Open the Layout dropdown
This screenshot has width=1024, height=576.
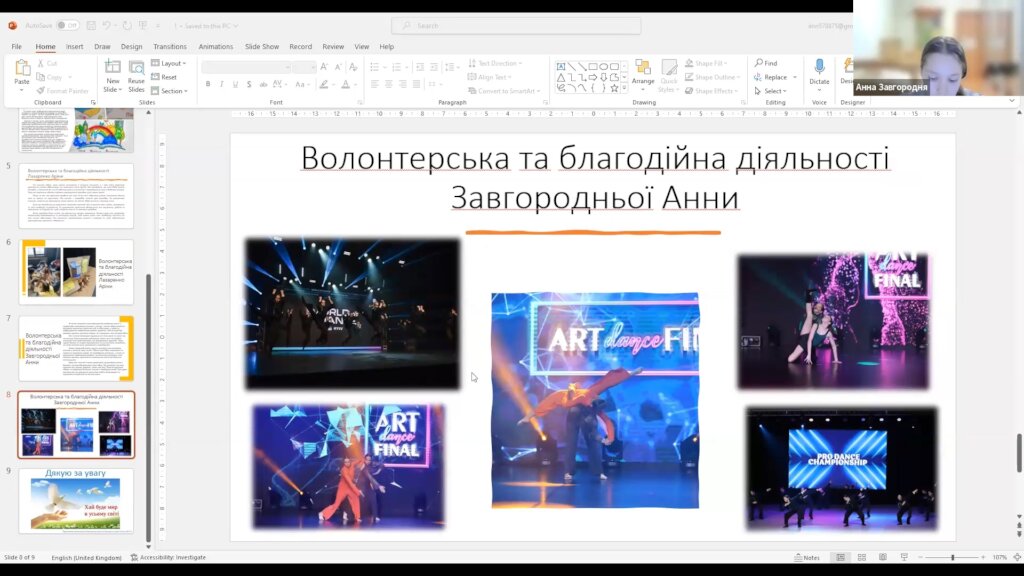coord(169,63)
